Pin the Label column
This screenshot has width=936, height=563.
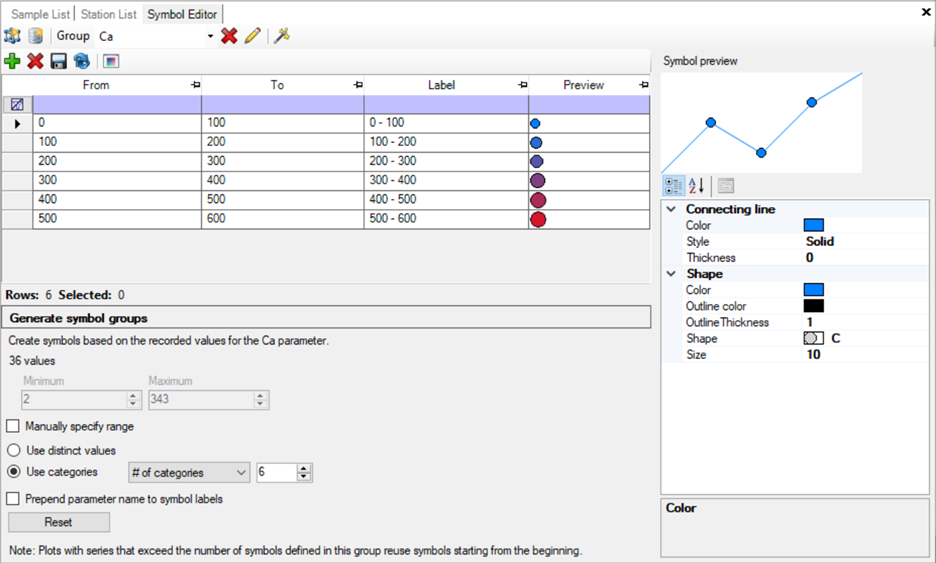pos(522,85)
